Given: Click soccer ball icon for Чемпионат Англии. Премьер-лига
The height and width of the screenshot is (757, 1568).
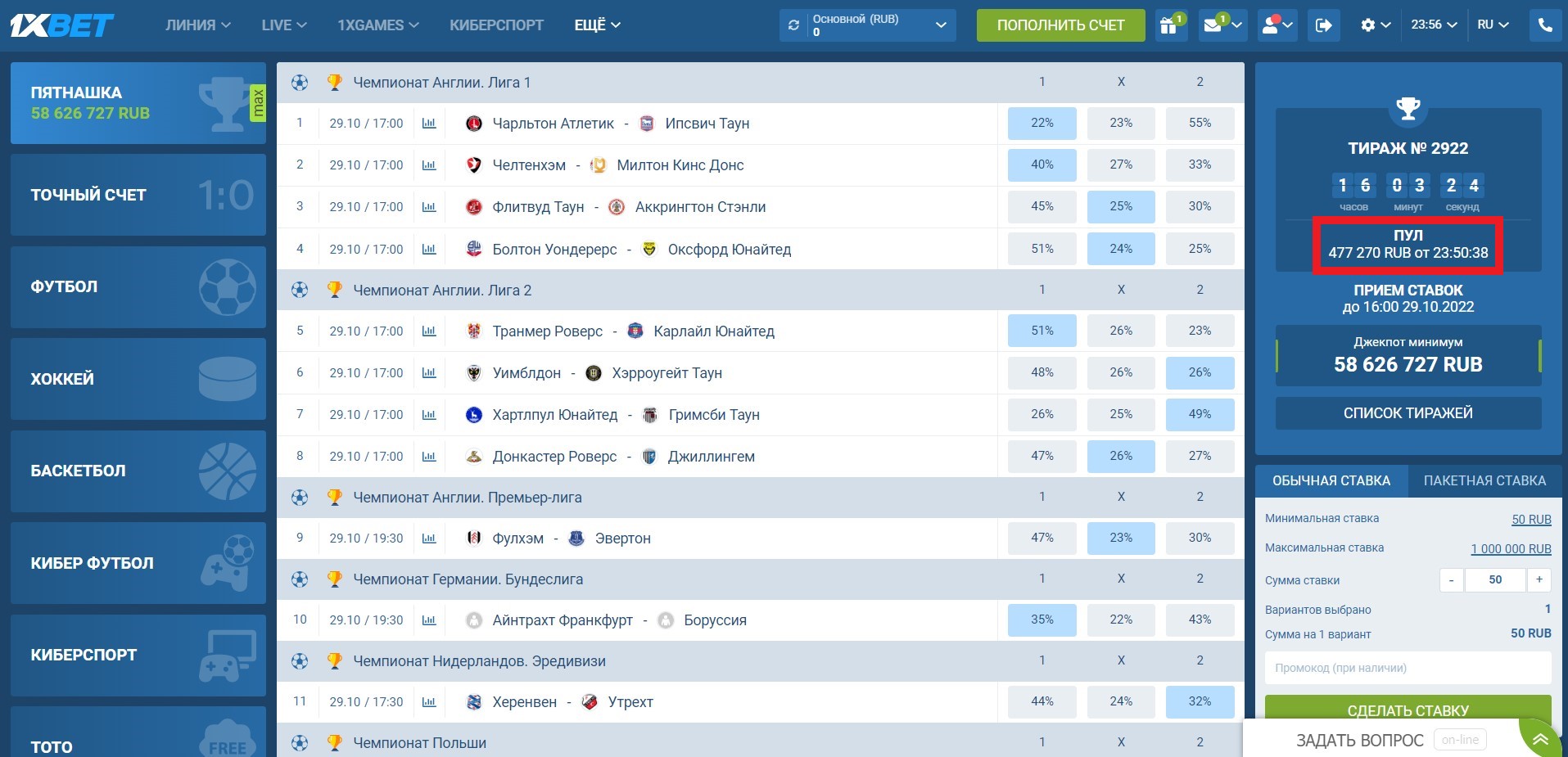Looking at the screenshot, I should click(x=300, y=498).
